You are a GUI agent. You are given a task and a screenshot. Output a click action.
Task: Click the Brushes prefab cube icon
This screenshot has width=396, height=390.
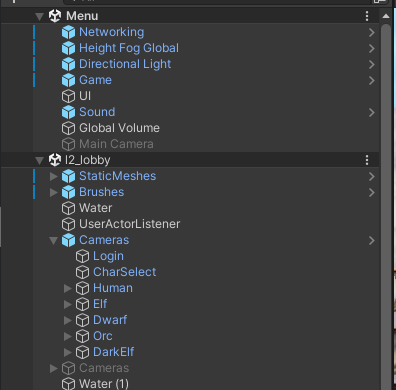point(68,192)
